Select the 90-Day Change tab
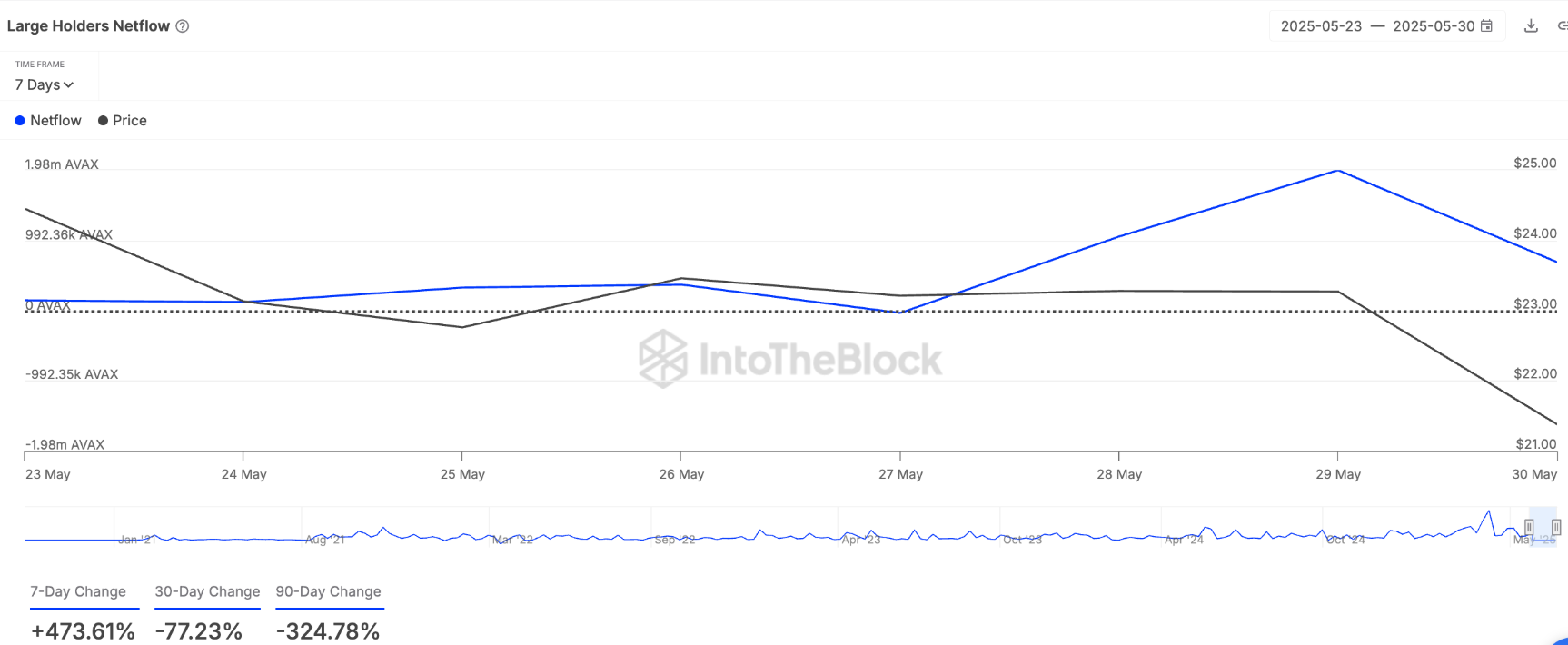This screenshot has height=645, width=1568. click(x=328, y=591)
